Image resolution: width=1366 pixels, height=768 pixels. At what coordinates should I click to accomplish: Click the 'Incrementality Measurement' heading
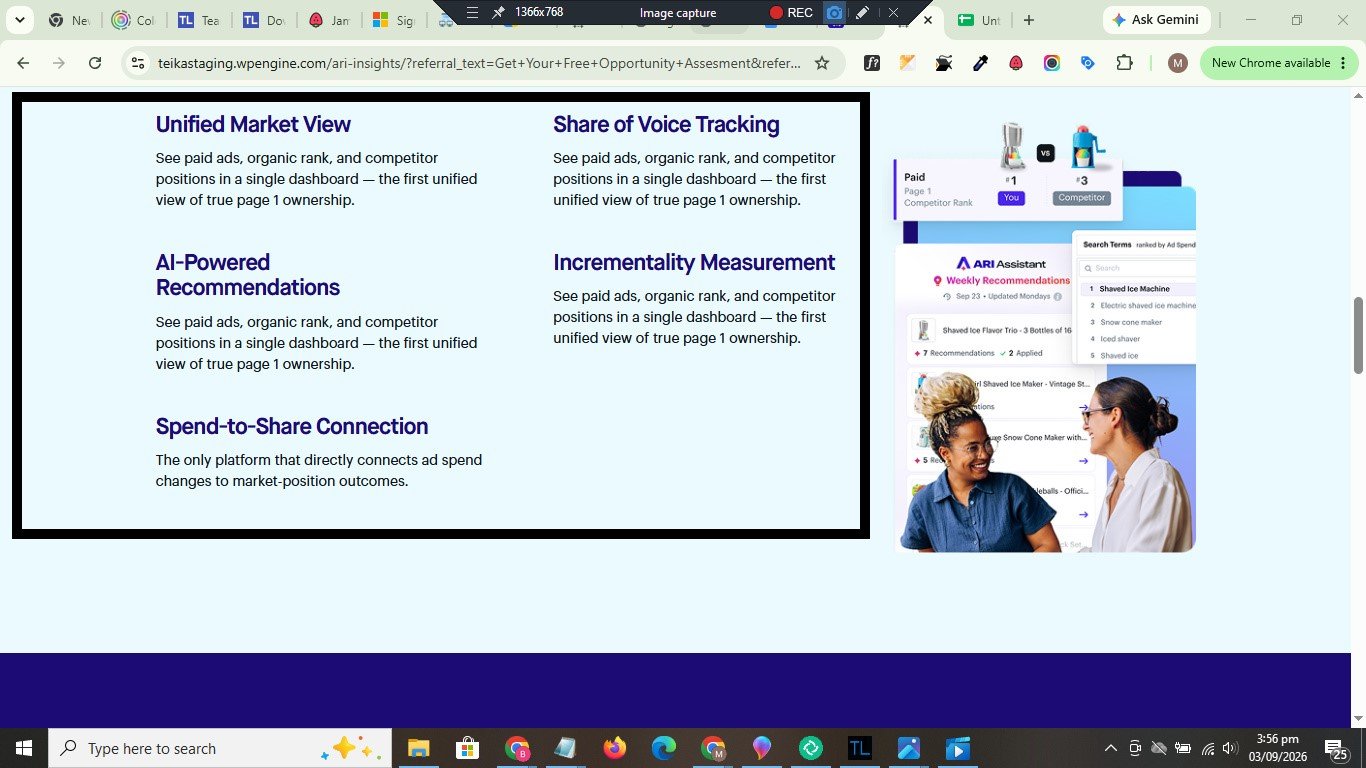(x=694, y=262)
